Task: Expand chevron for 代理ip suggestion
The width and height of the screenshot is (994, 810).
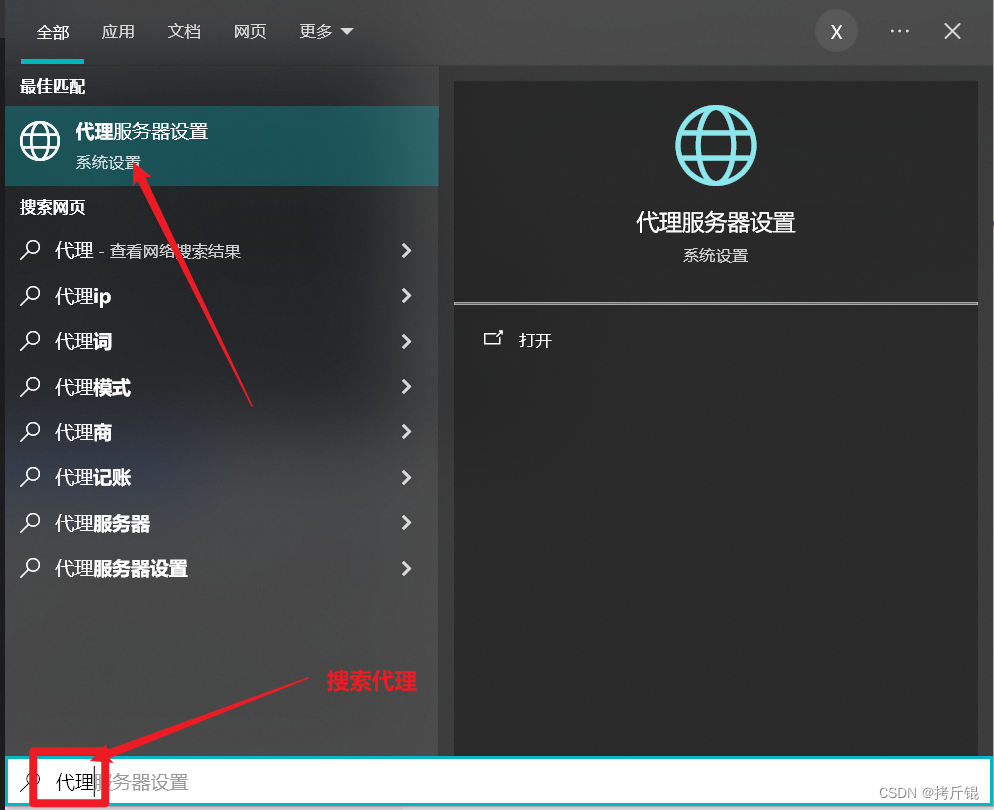Action: (x=407, y=296)
